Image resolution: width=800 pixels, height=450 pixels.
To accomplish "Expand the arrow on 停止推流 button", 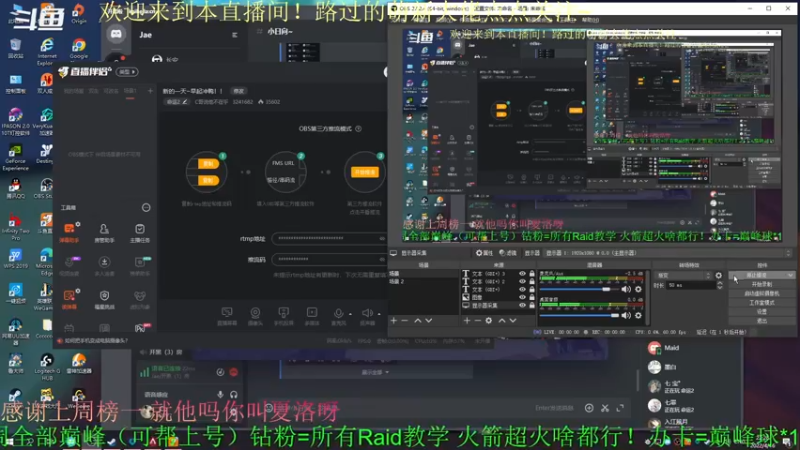I will [x=790, y=275].
